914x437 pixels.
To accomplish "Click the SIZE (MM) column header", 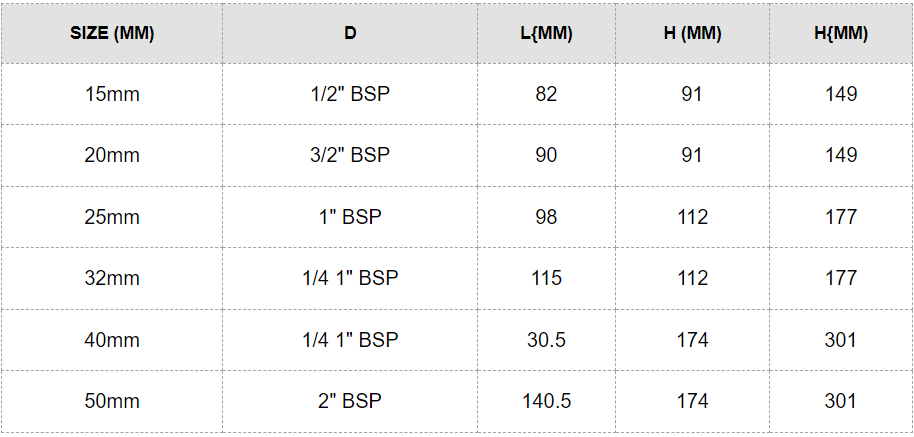I will coord(112,33).
